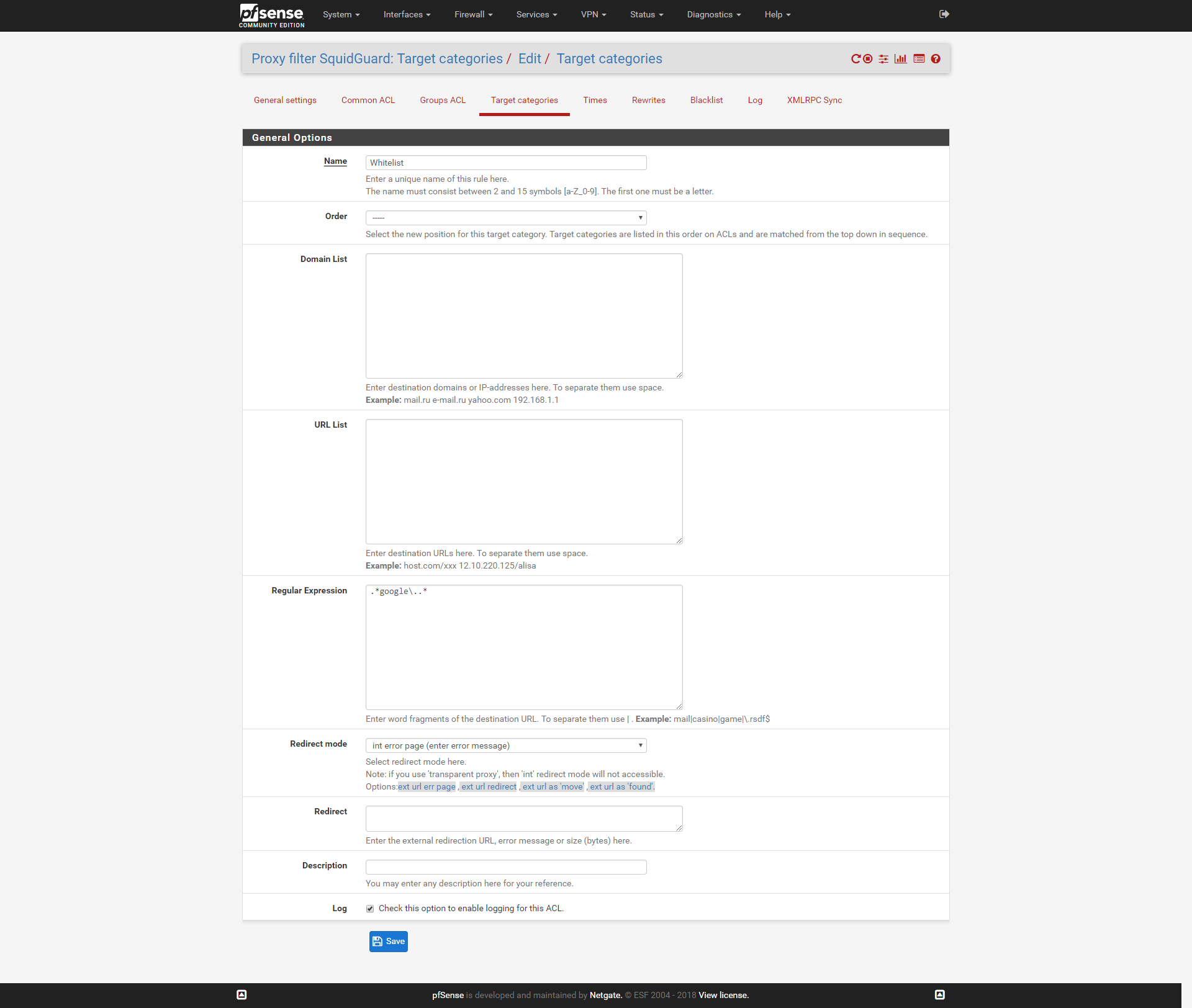Click the red help question-mark icon

tap(936, 59)
